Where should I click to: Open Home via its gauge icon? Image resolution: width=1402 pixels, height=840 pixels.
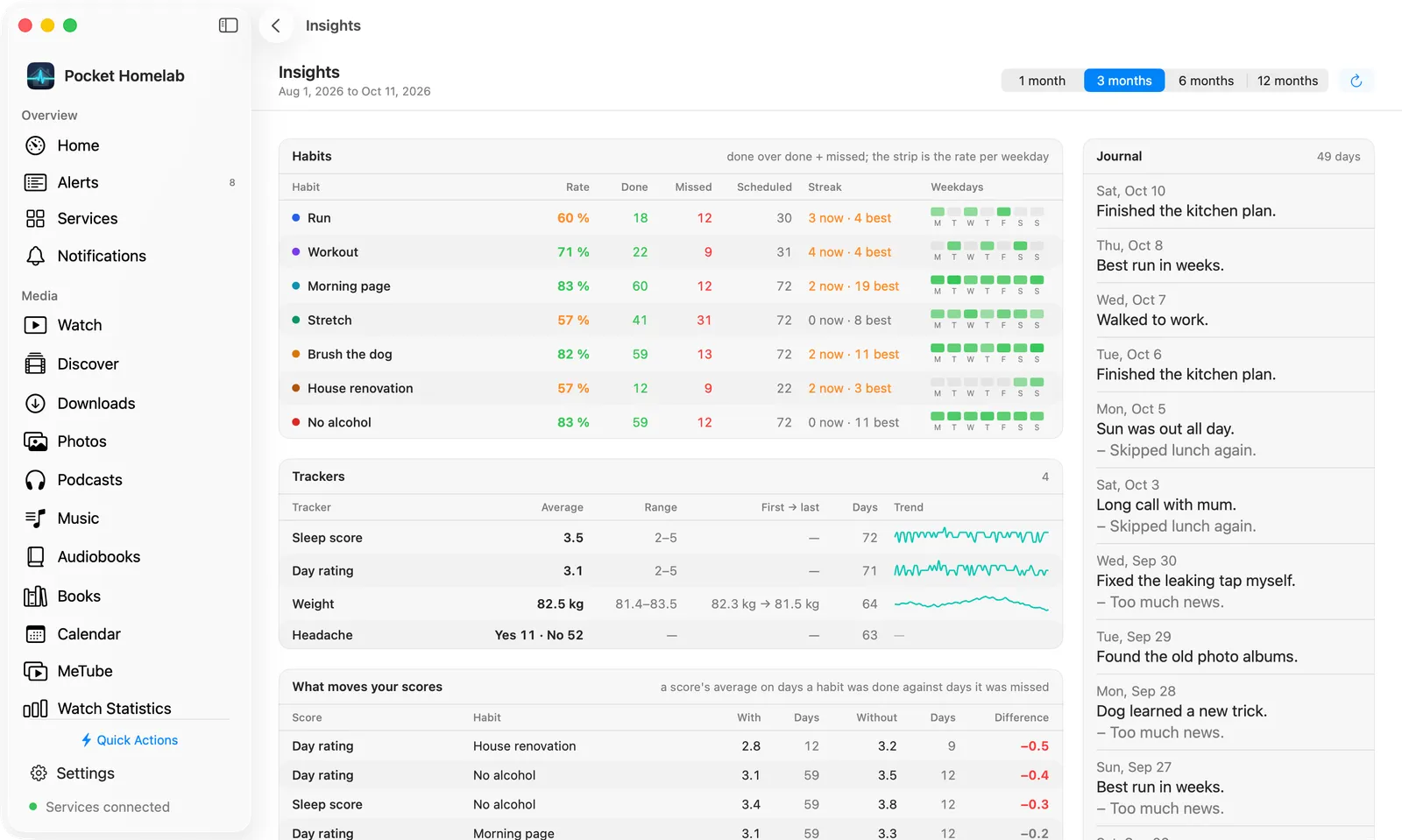point(35,145)
